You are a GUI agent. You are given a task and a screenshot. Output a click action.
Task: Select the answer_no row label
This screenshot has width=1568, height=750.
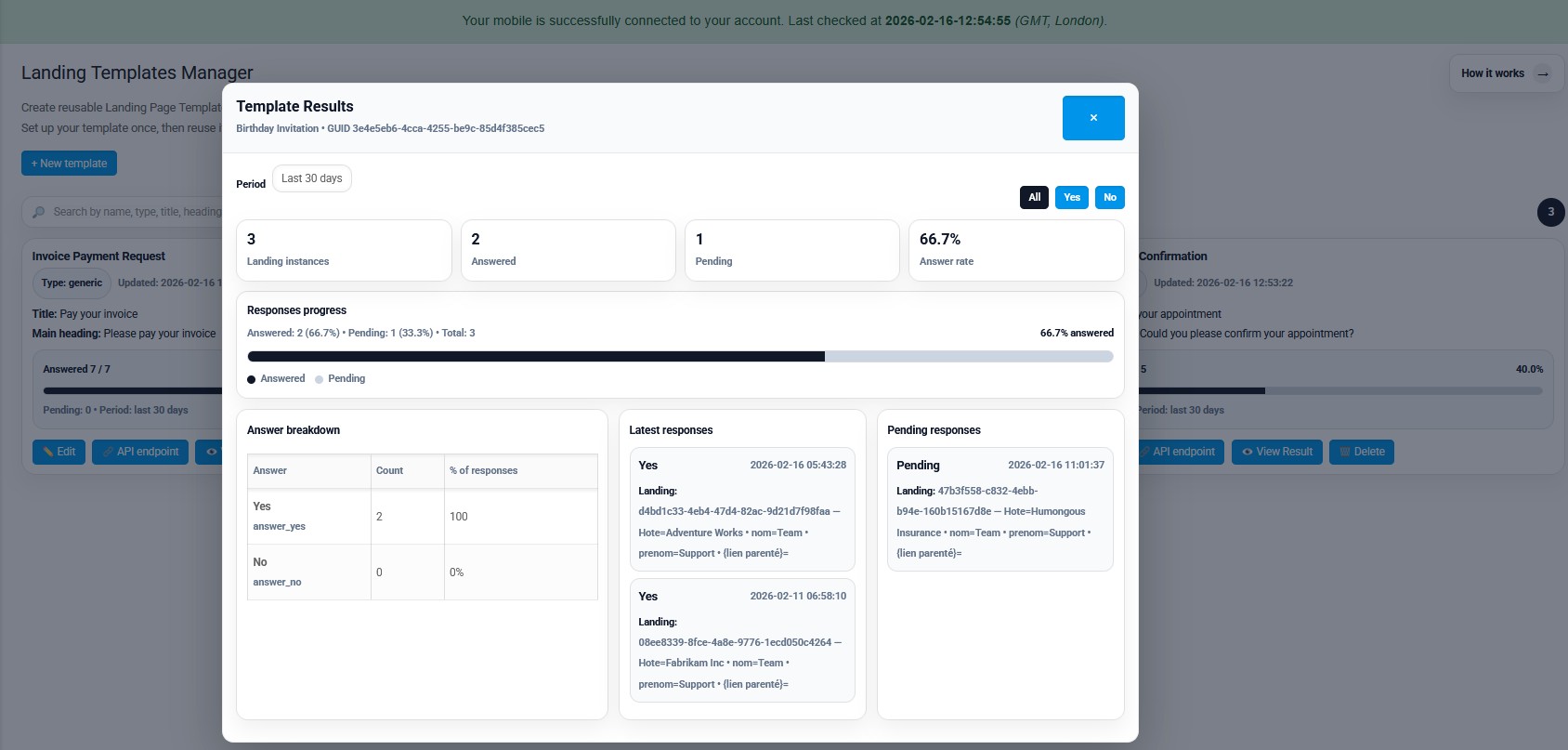tap(278, 583)
